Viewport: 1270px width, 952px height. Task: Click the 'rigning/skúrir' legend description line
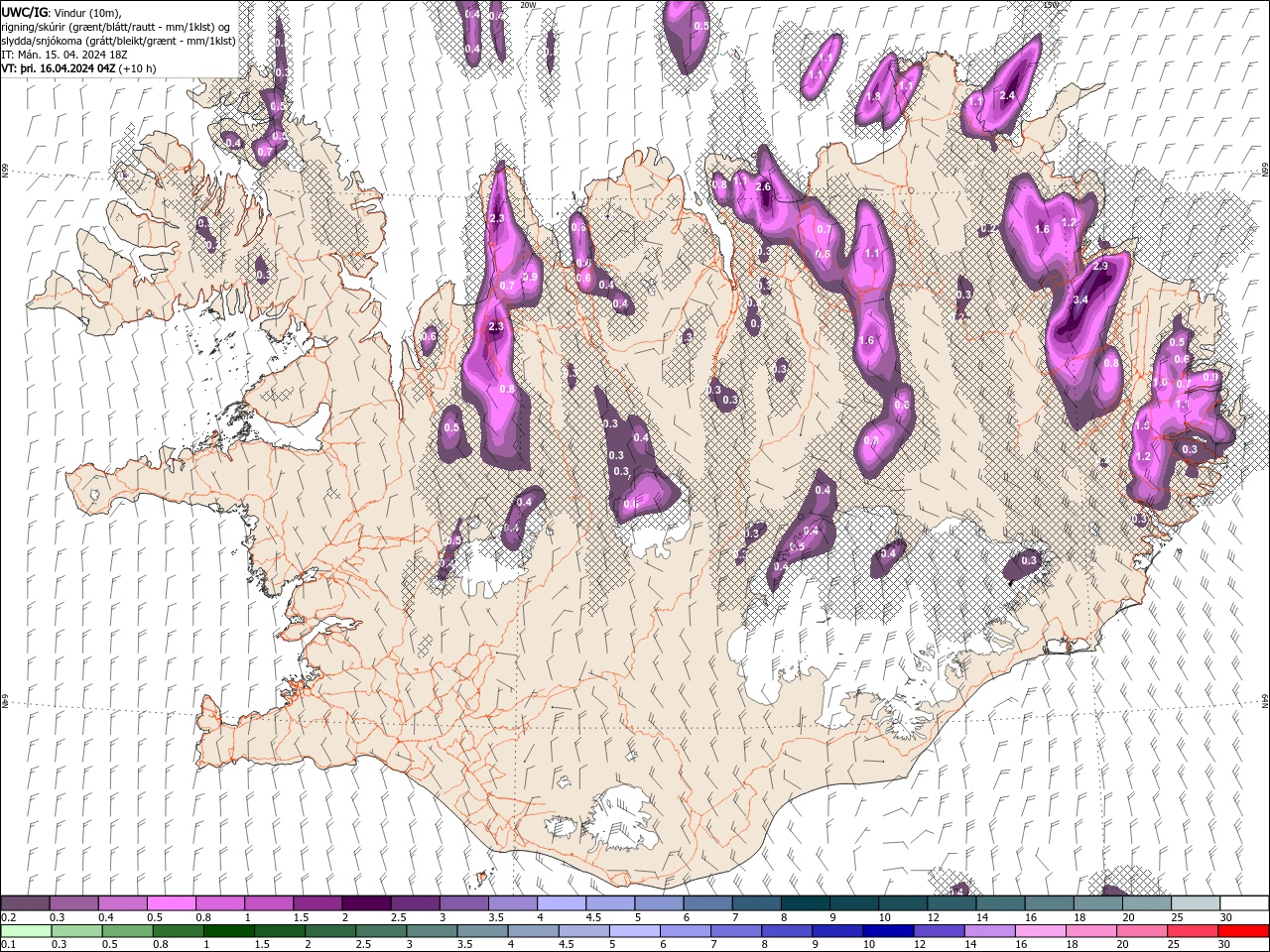coord(117,27)
